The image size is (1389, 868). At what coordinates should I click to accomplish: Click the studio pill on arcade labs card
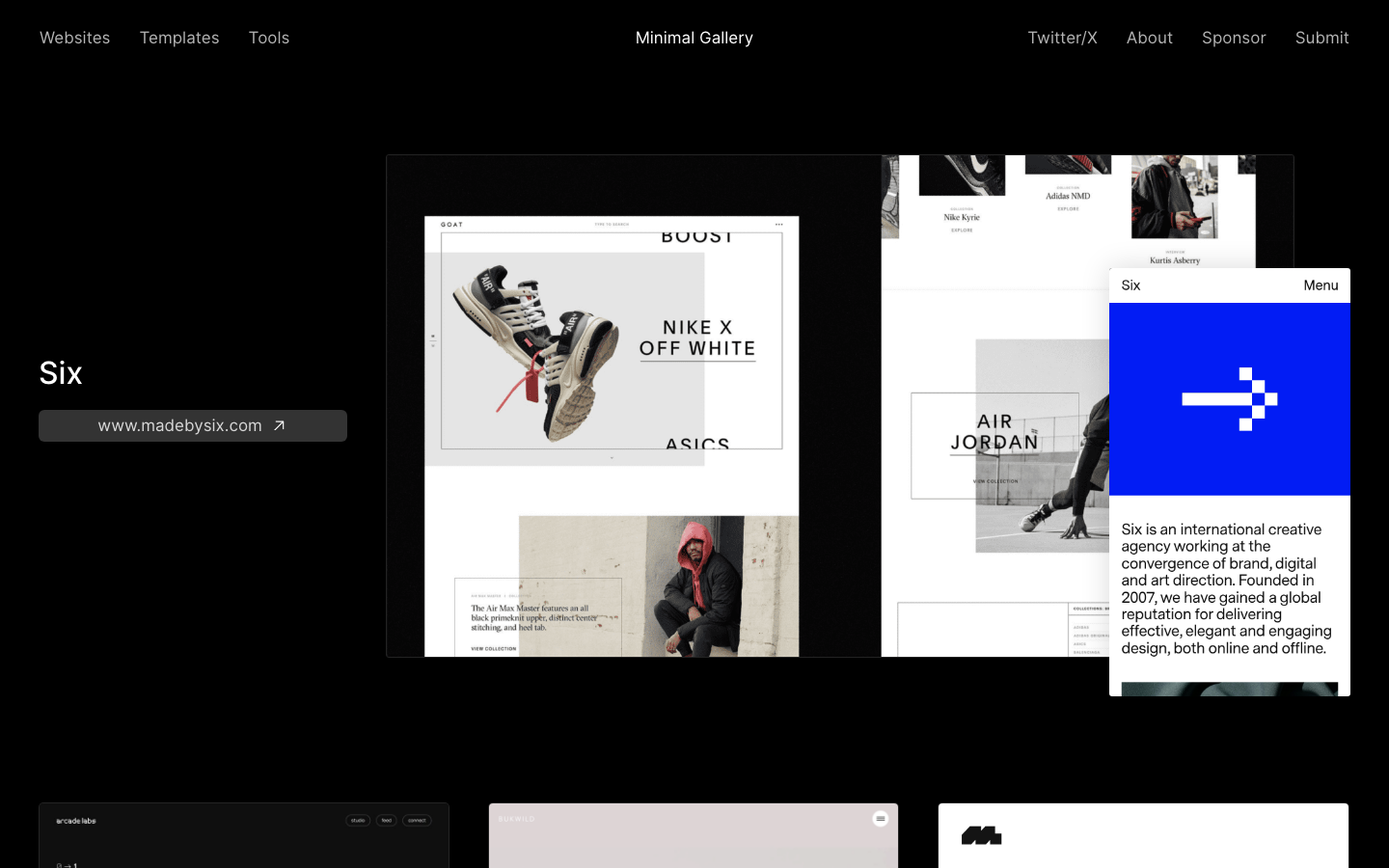(x=358, y=821)
